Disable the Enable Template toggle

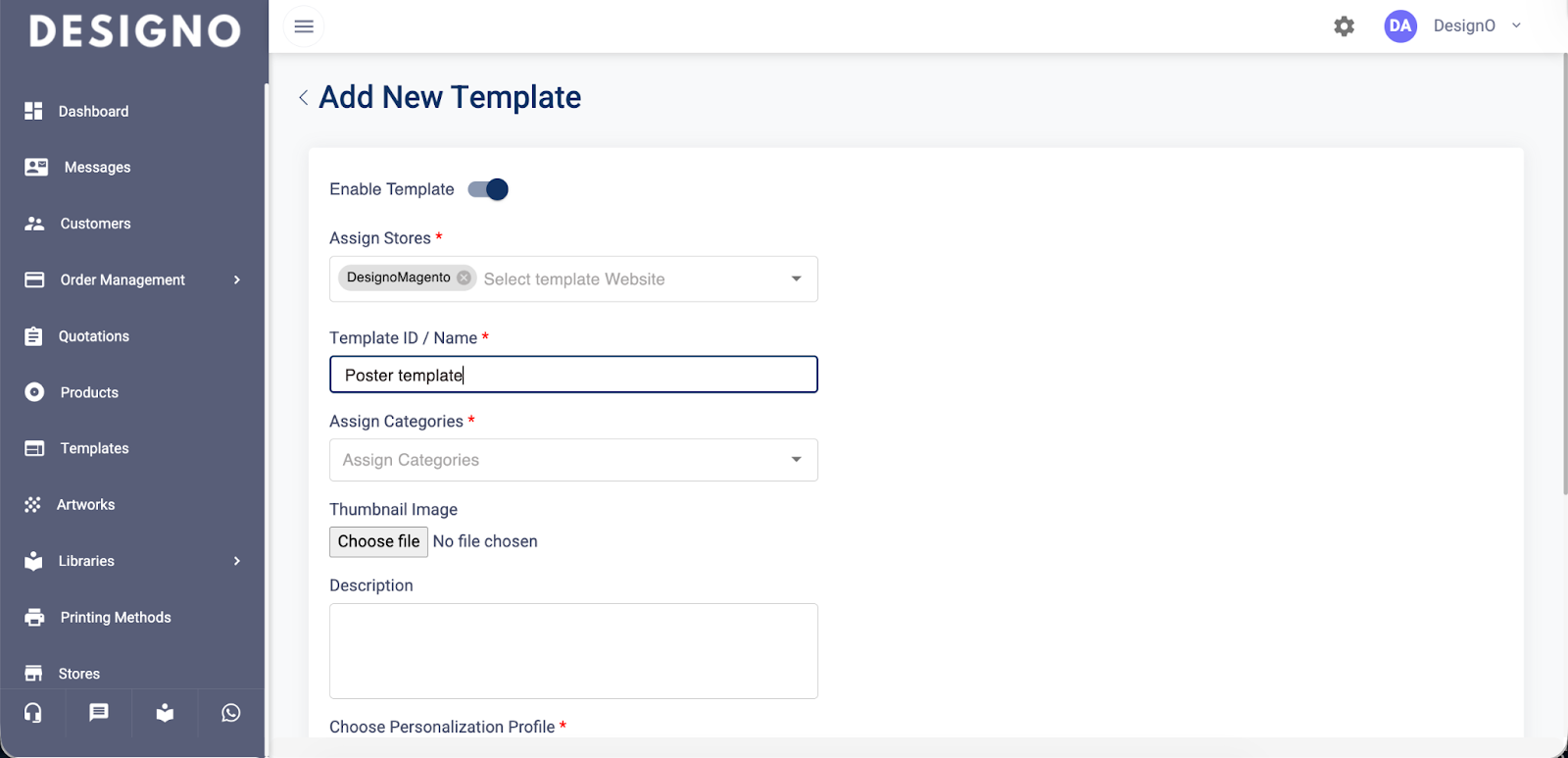click(x=488, y=189)
